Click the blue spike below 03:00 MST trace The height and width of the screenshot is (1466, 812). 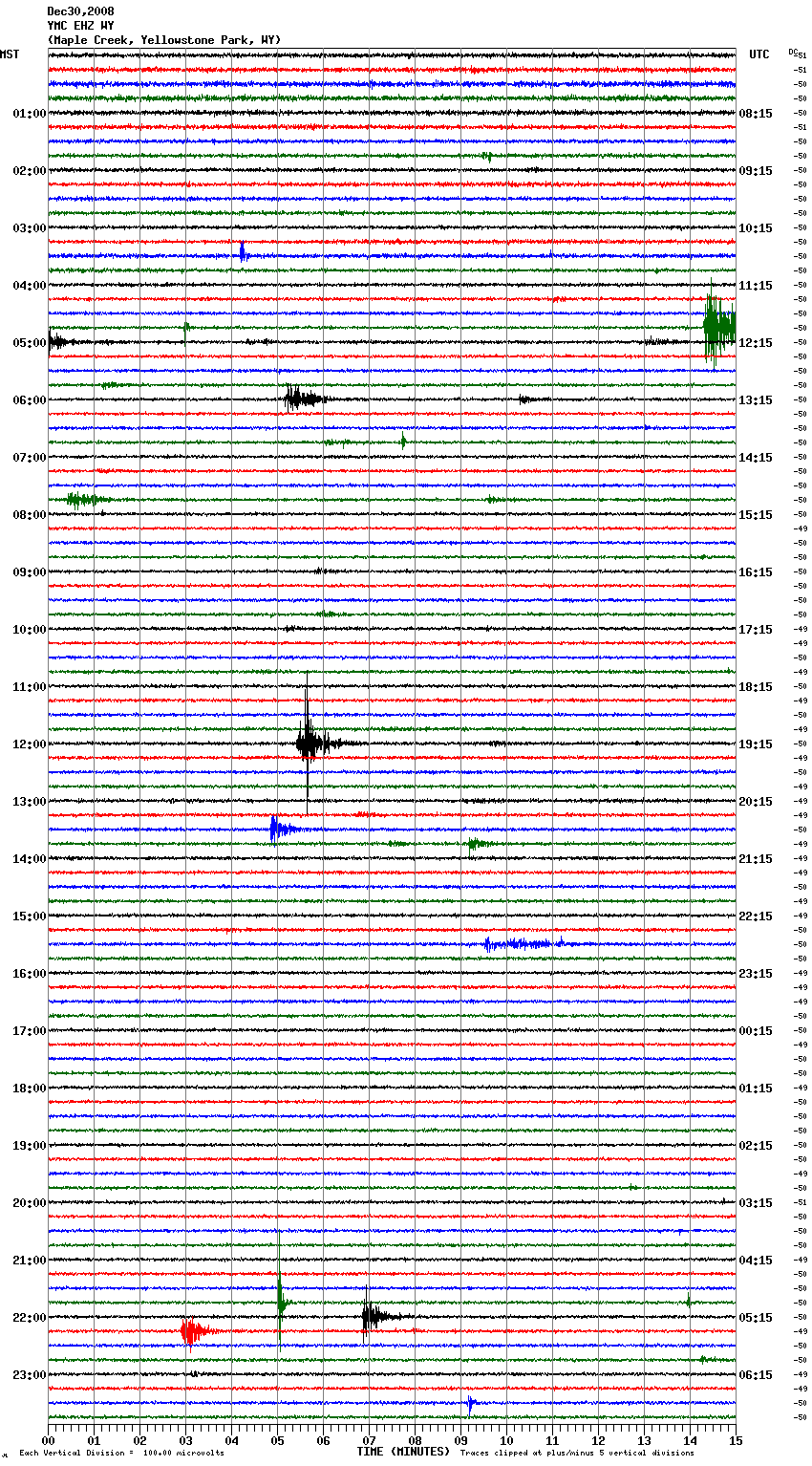point(243,252)
